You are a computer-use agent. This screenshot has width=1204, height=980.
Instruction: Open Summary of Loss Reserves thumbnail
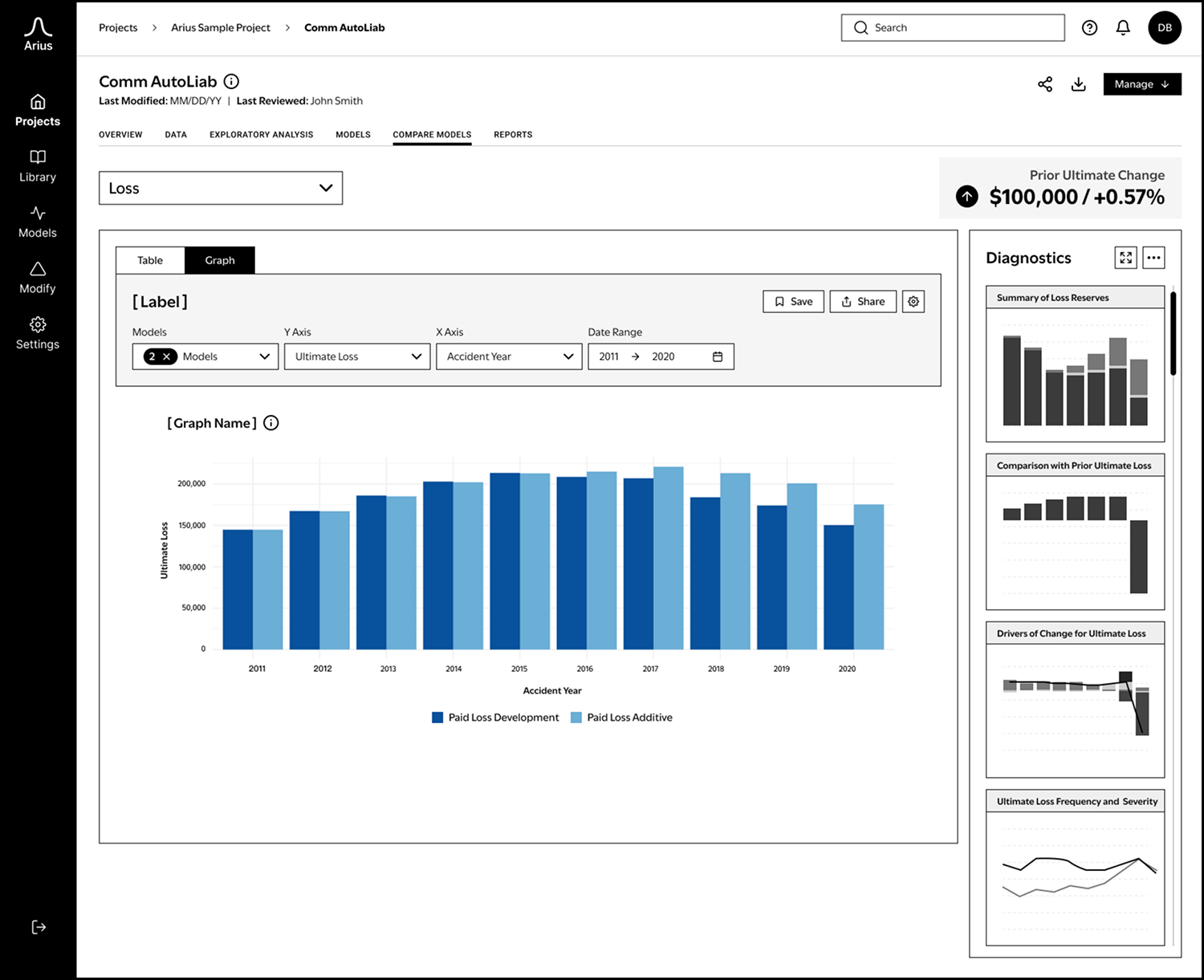tap(1075, 364)
